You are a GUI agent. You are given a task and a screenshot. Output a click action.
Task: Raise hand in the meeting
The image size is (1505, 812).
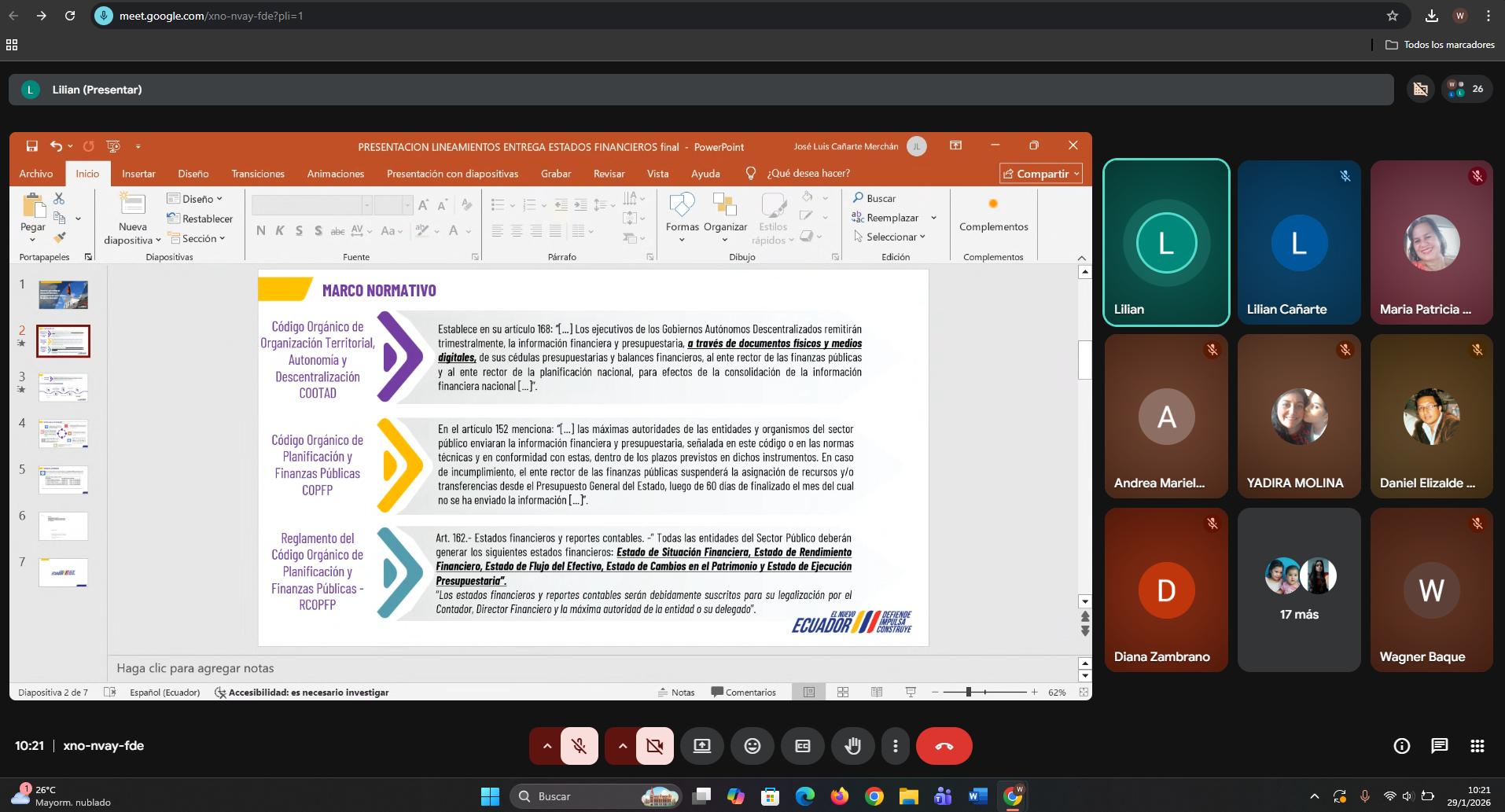pyautogui.click(x=852, y=746)
